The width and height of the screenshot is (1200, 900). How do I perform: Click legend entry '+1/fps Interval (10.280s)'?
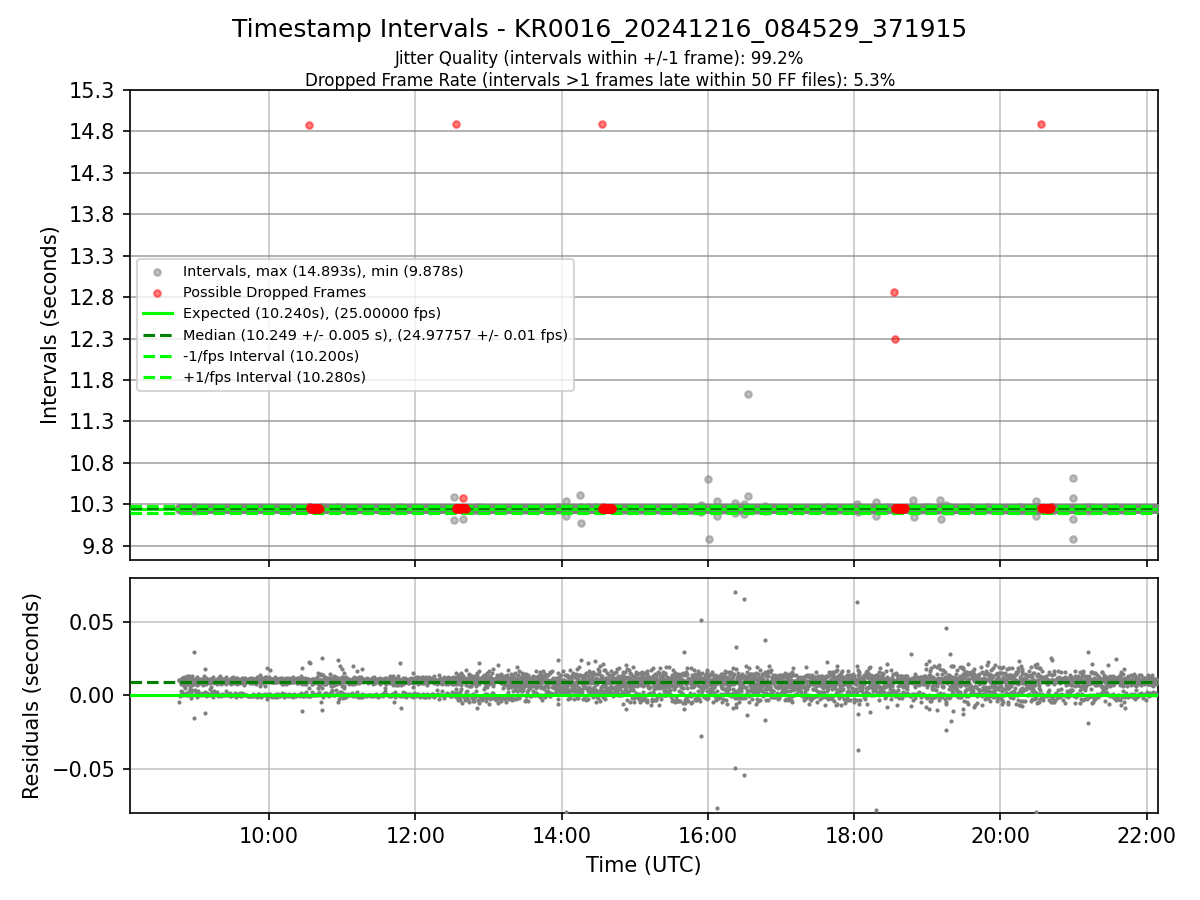pyautogui.click(x=274, y=377)
